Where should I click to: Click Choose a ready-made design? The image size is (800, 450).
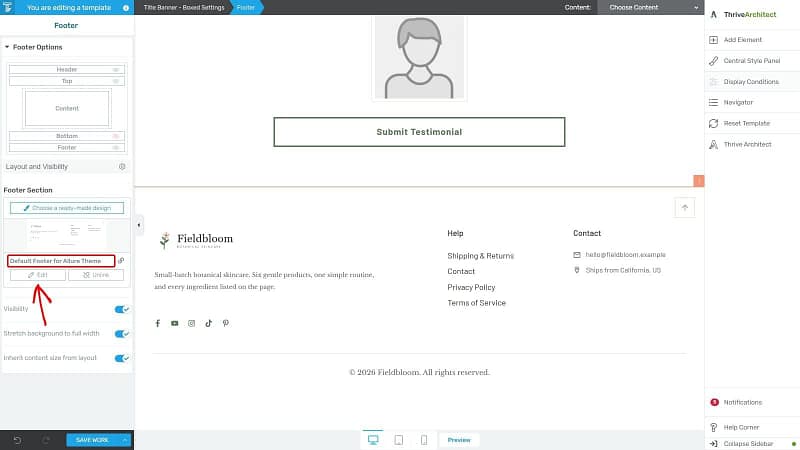point(67,208)
